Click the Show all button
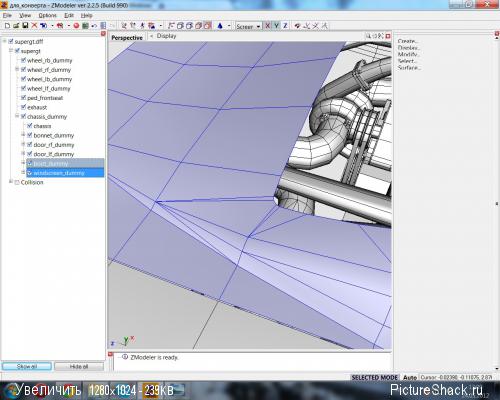The height and width of the screenshot is (400, 500). [27, 366]
